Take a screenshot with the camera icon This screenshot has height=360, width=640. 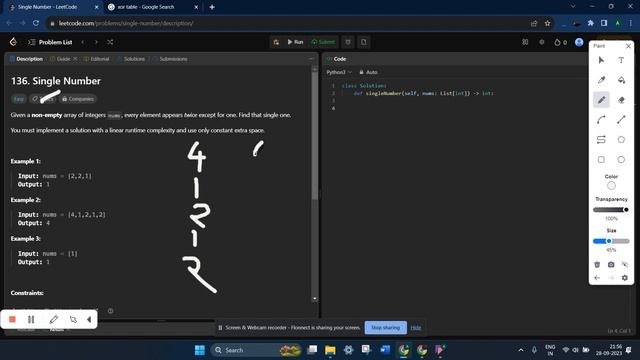coord(611,264)
